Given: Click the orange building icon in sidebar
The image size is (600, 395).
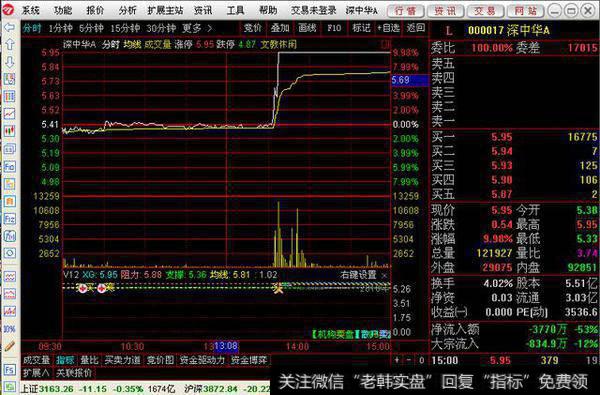Looking at the screenshot, I should point(9,201).
